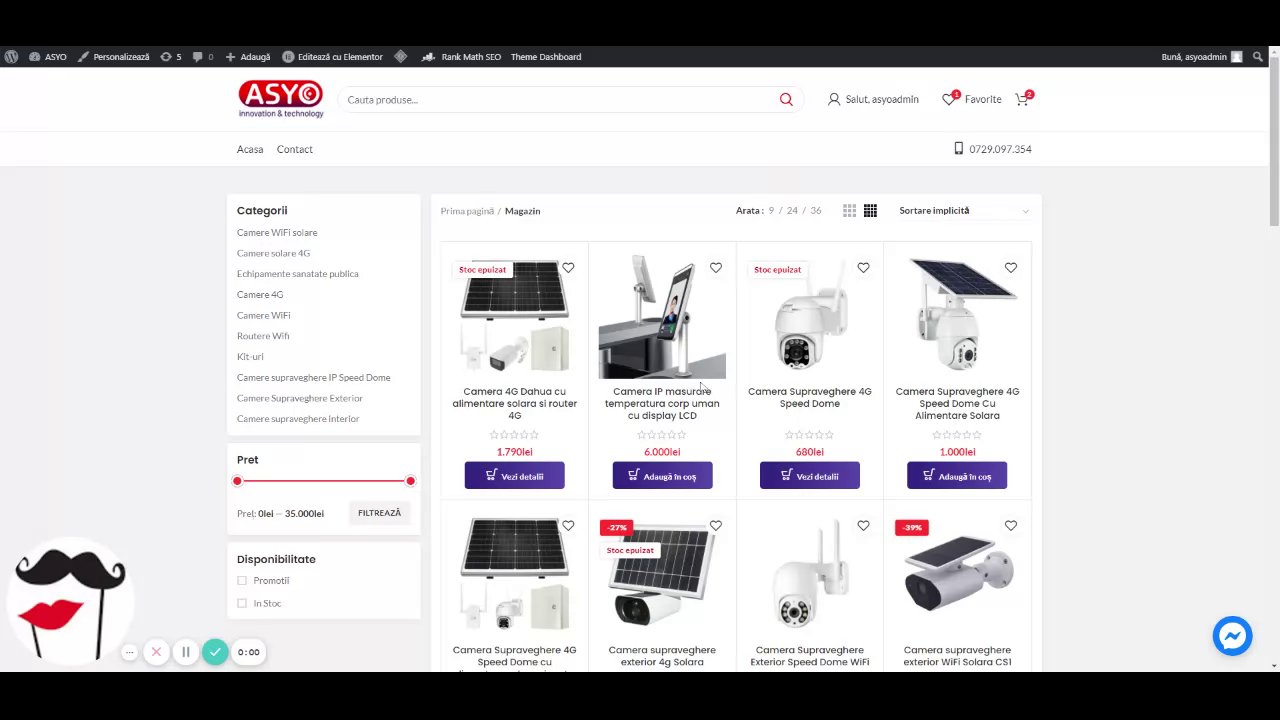The image size is (1280, 720).
Task: Select the Kit-uri category
Action: point(250,357)
